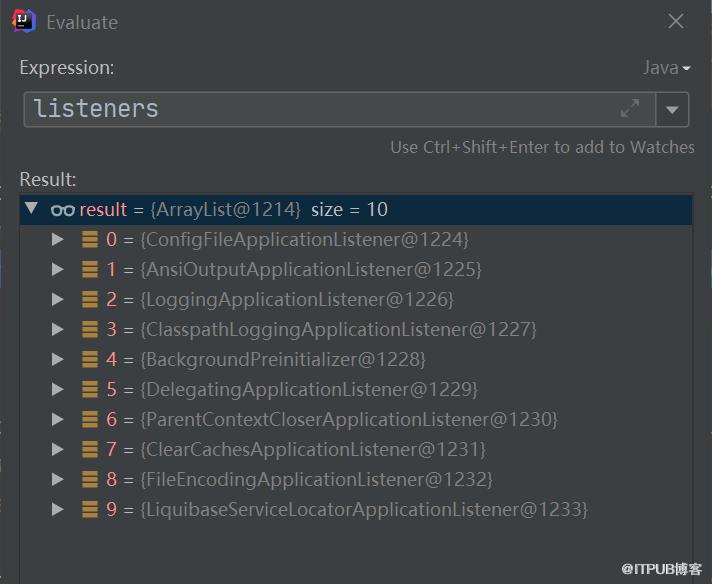Viewport: 712px width, 584px height.
Task: Close the Evaluate dialog
Action: point(676,21)
